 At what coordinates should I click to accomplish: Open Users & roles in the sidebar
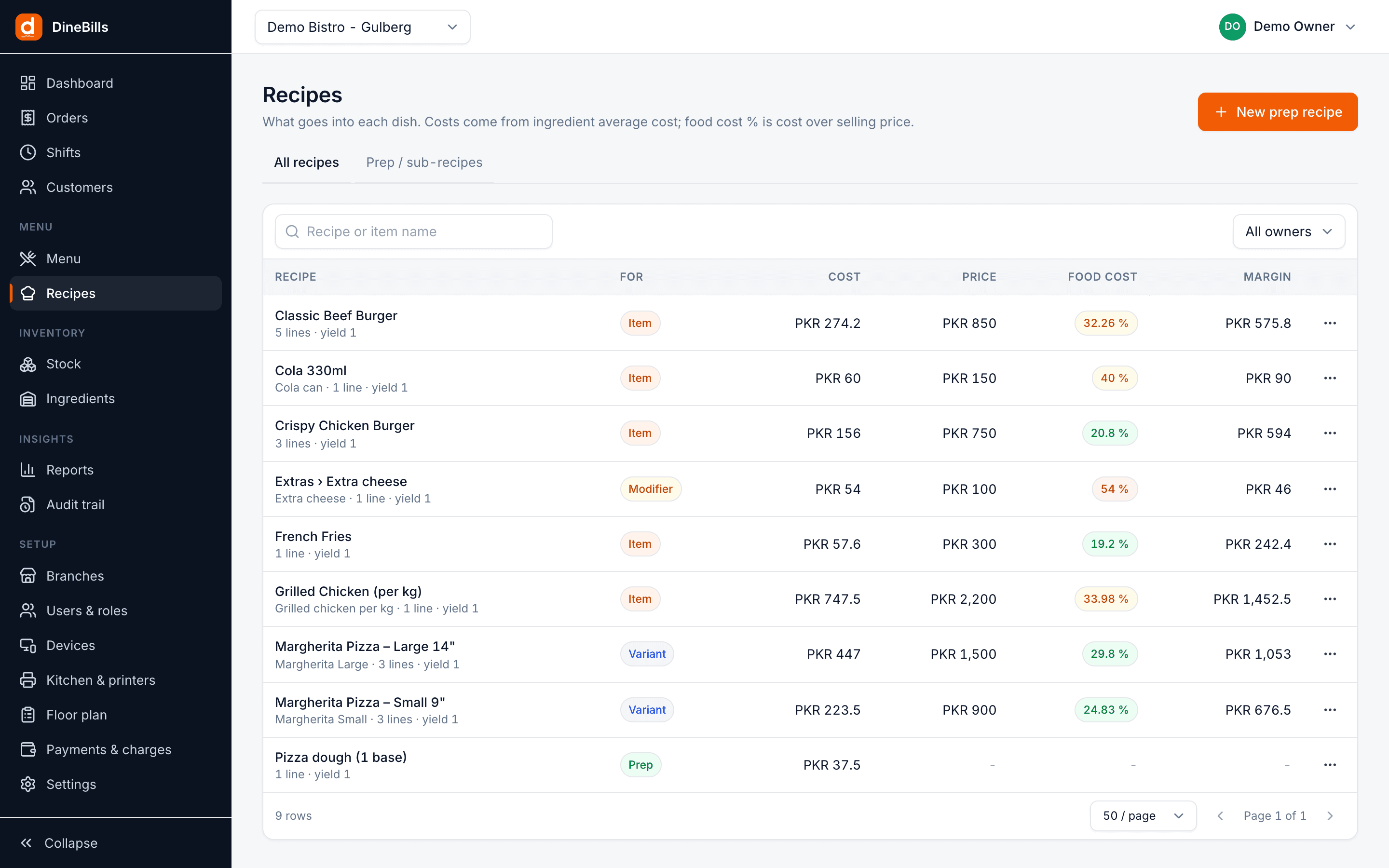coord(116,611)
